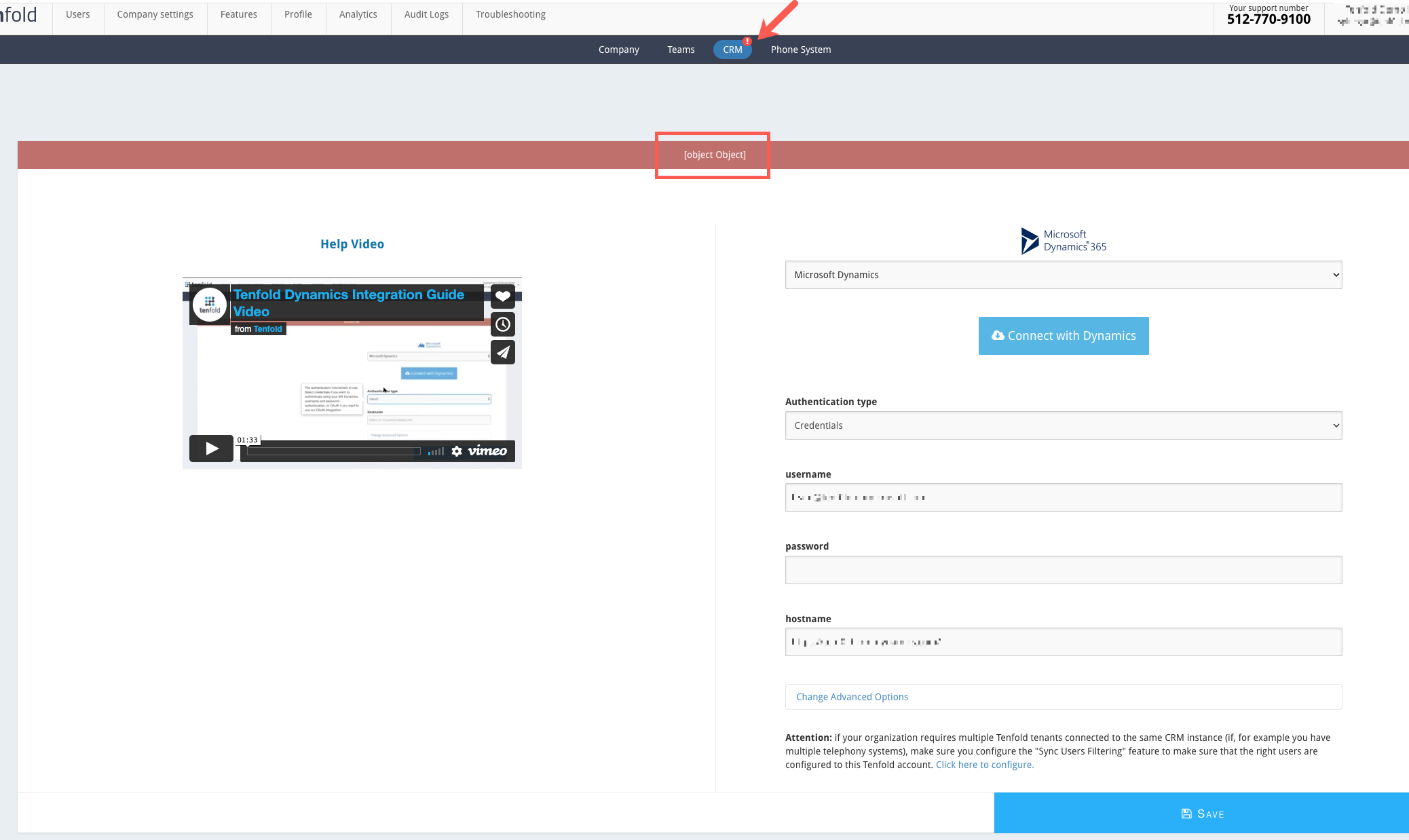Image resolution: width=1409 pixels, height=840 pixels.
Task: Open the video player settings gear
Action: (x=457, y=451)
